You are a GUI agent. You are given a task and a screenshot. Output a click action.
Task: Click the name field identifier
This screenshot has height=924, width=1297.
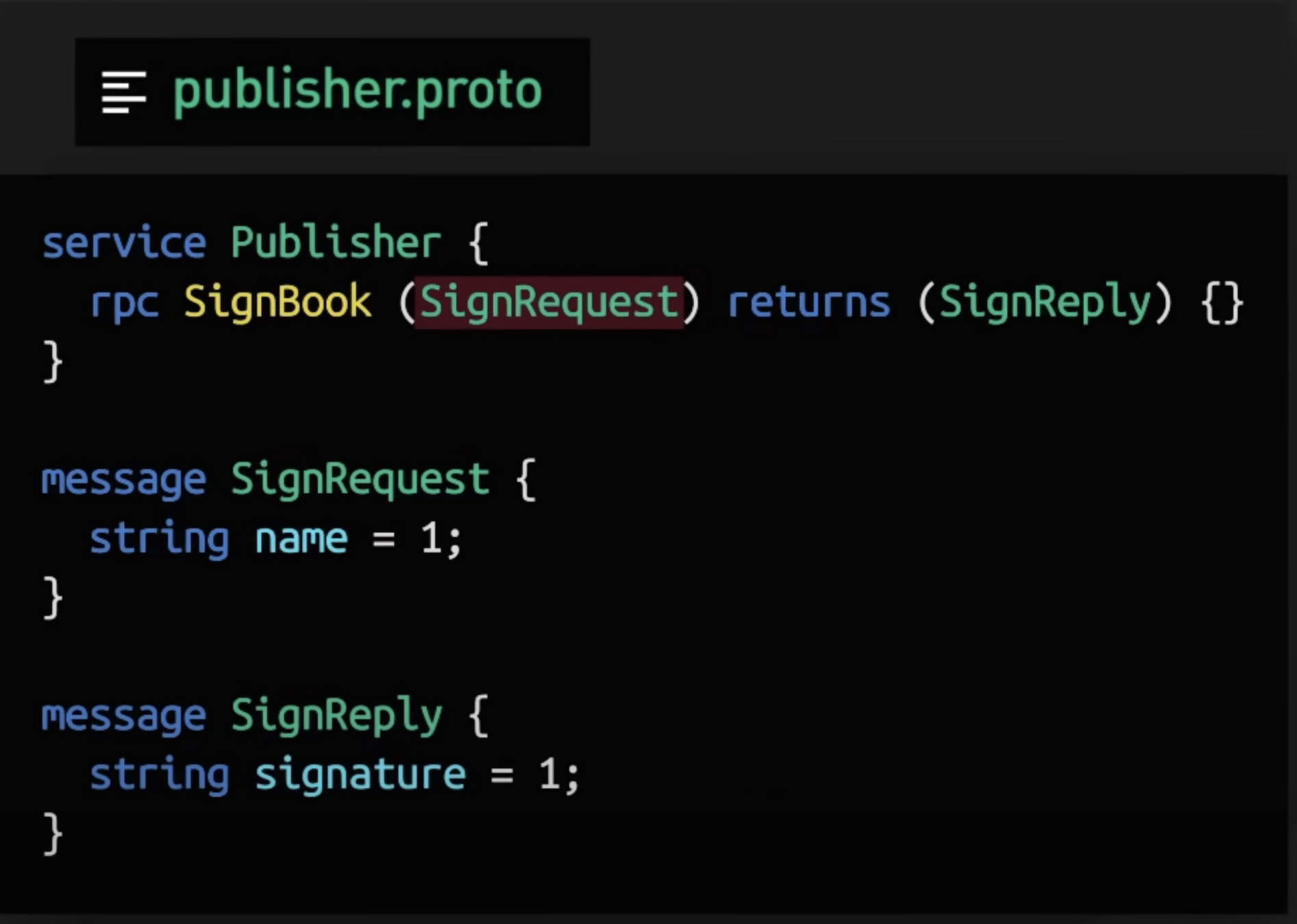[x=301, y=539]
